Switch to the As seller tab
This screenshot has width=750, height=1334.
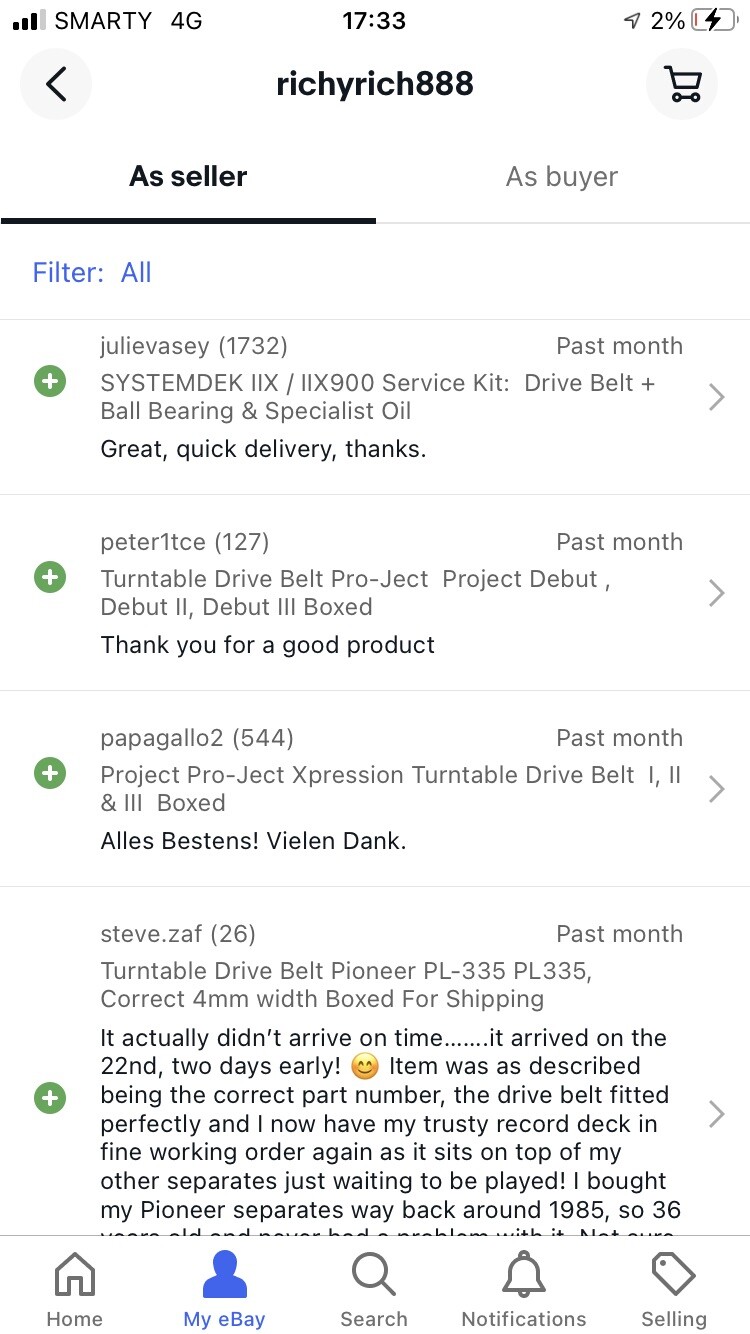coord(188,177)
